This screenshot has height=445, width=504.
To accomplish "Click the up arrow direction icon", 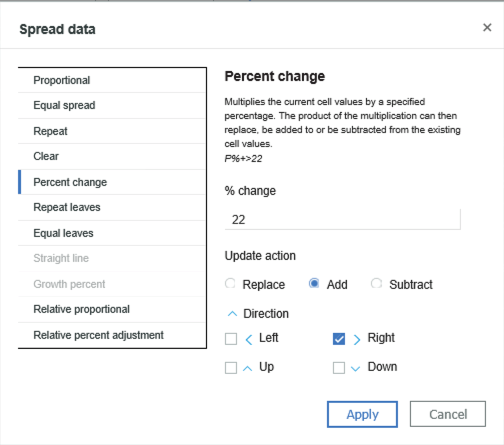I will tap(247, 368).
